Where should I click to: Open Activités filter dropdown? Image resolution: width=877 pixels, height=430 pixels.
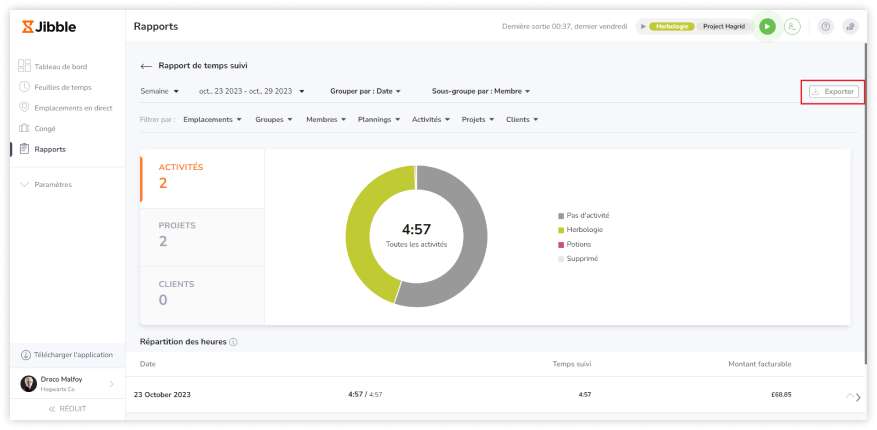(x=431, y=120)
